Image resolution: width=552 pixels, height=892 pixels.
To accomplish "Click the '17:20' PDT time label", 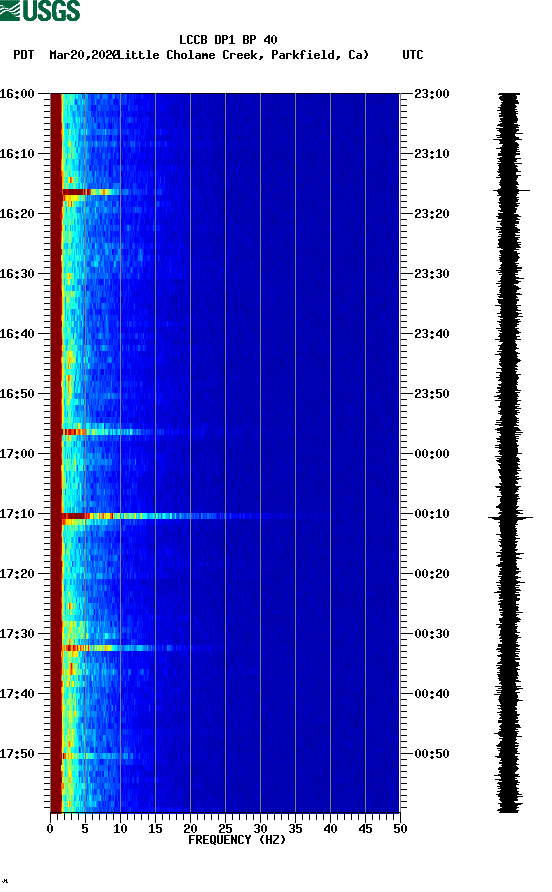I will (x=17, y=574).
